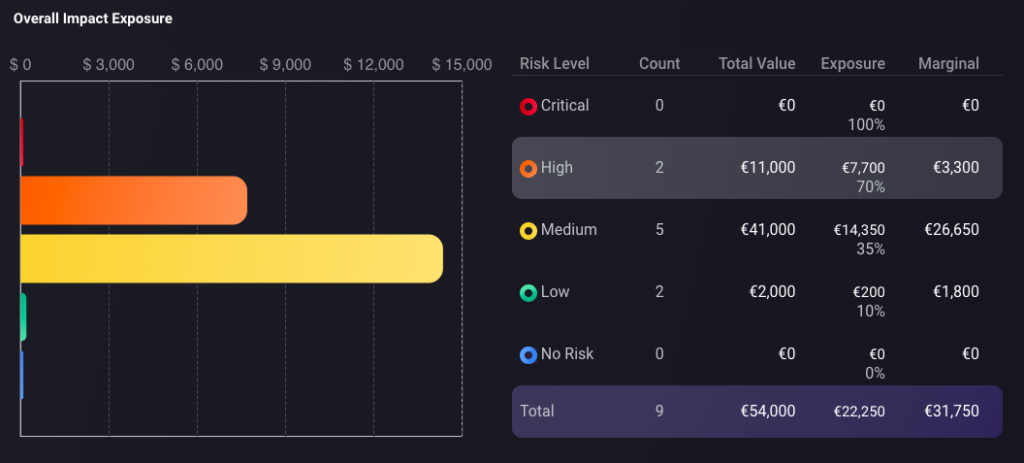Image resolution: width=1024 pixels, height=463 pixels.
Task: Click the blue No Risk ring icon
Action: pos(528,355)
